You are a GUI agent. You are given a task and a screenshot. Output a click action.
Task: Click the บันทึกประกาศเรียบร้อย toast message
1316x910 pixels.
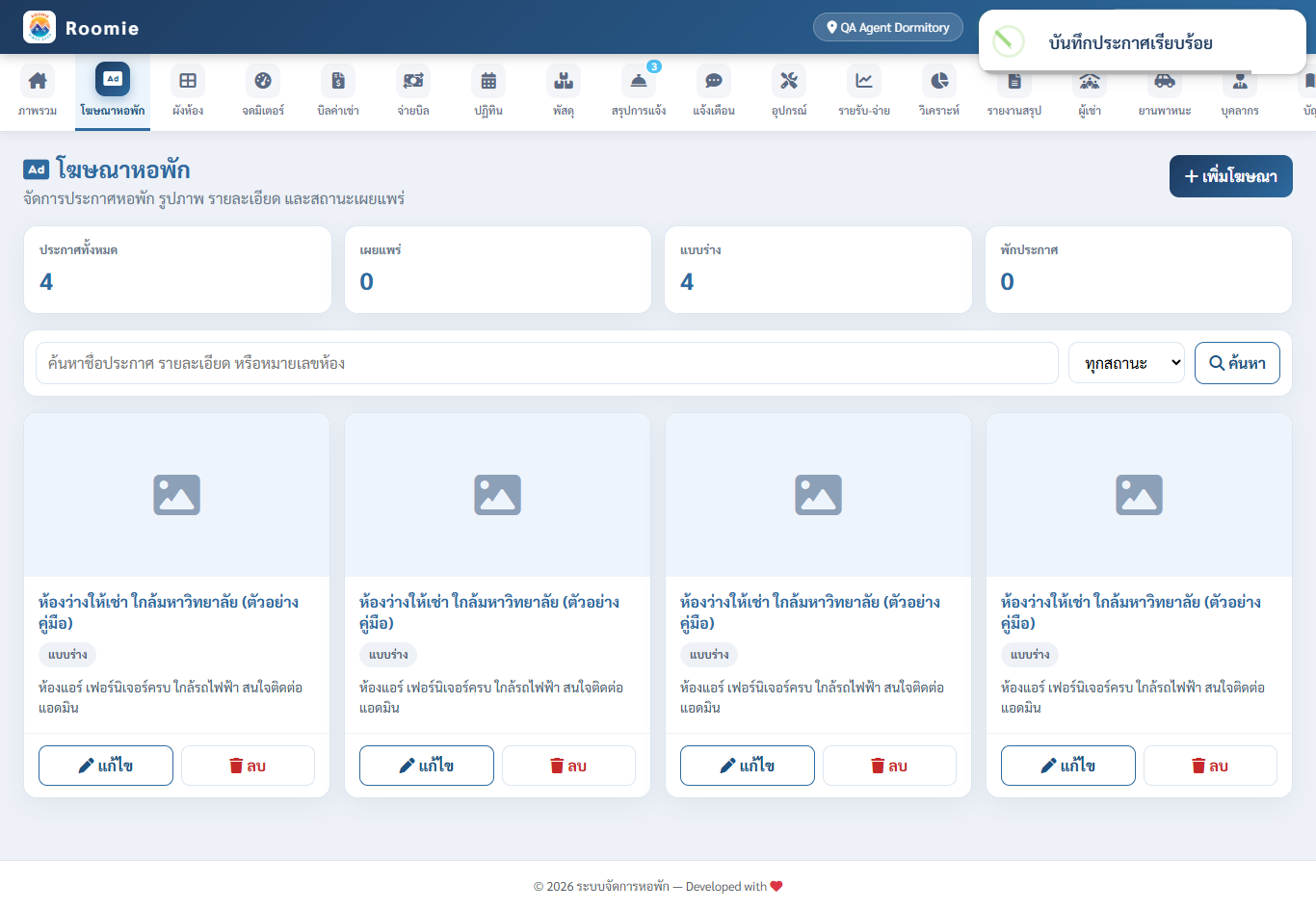[1143, 42]
